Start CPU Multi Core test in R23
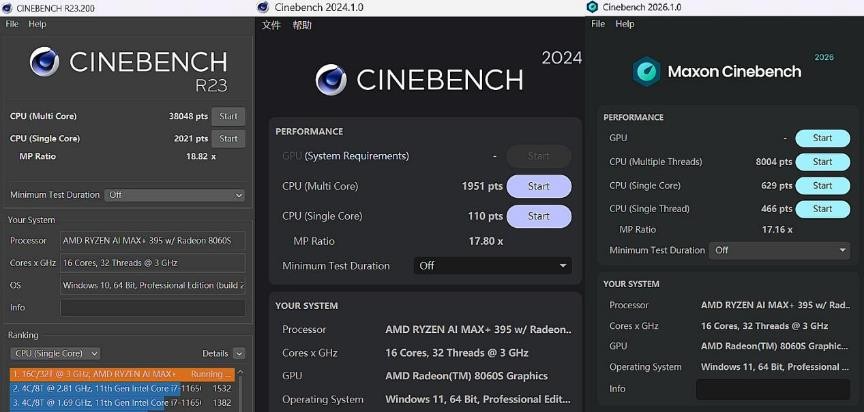This screenshot has height=412, width=864. (228, 116)
